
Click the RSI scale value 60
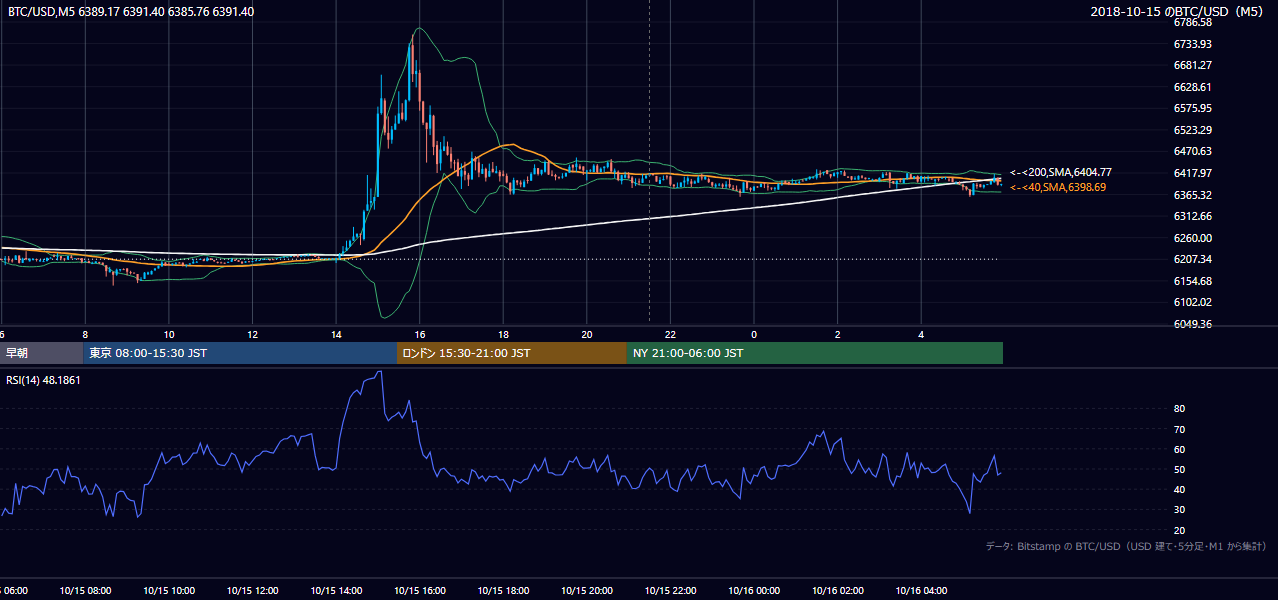point(1180,449)
